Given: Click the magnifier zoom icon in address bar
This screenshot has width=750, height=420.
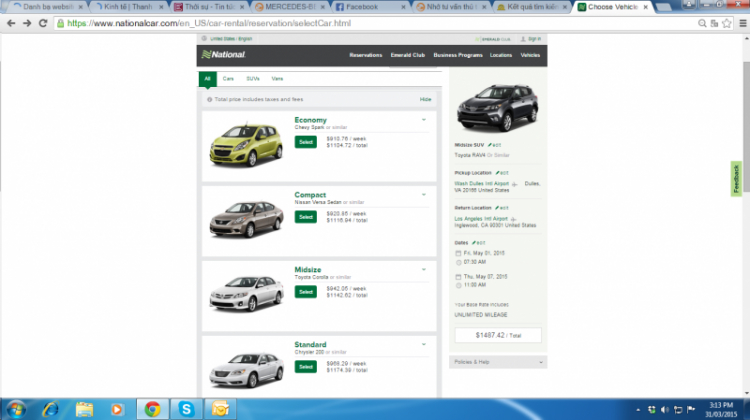Looking at the screenshot, I should click(702, 23).
